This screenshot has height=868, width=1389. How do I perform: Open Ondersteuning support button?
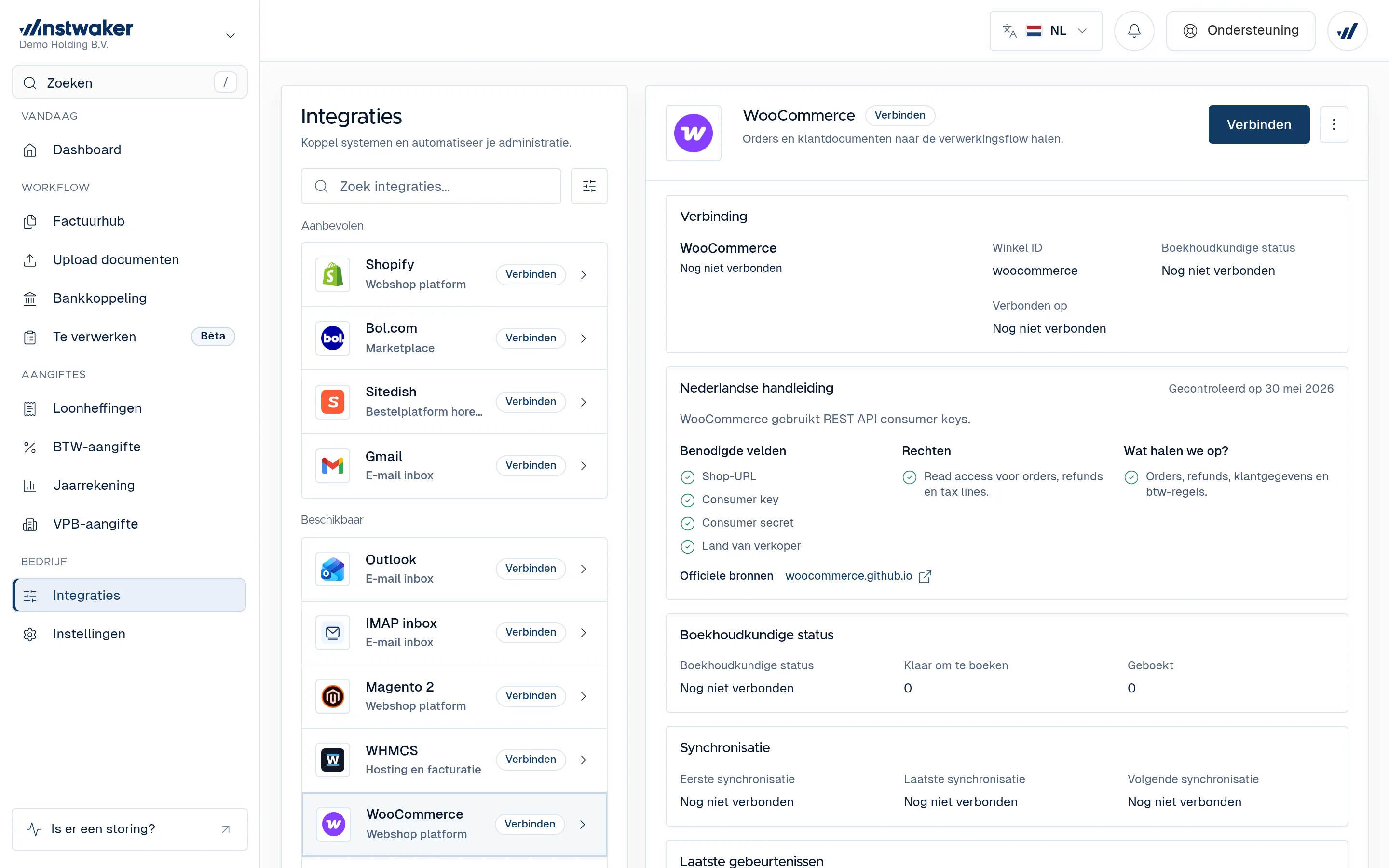coord(1240,30)
